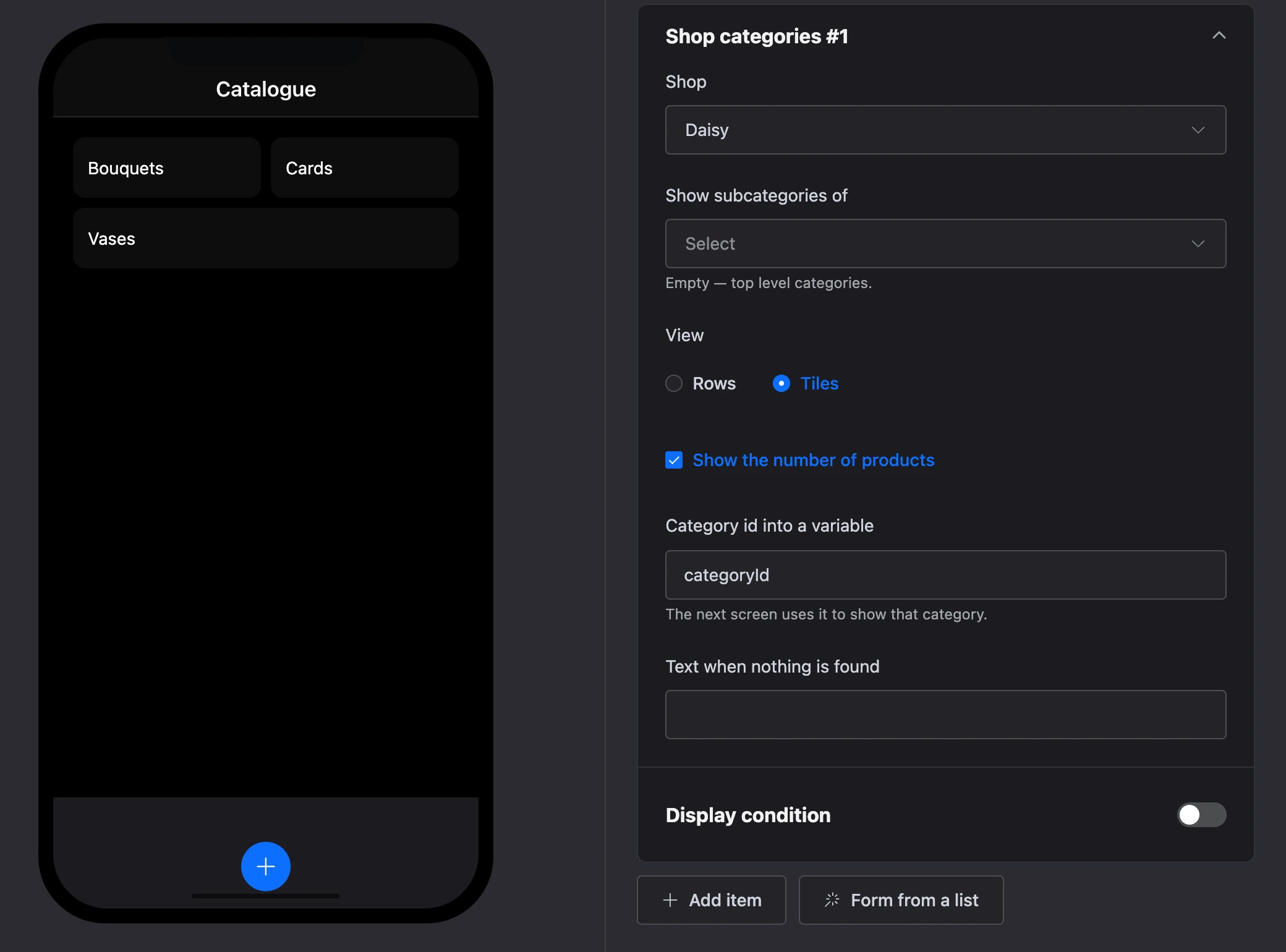Click the Add item button
Viewport: 1286px width, 952px height.
[712, 900]
